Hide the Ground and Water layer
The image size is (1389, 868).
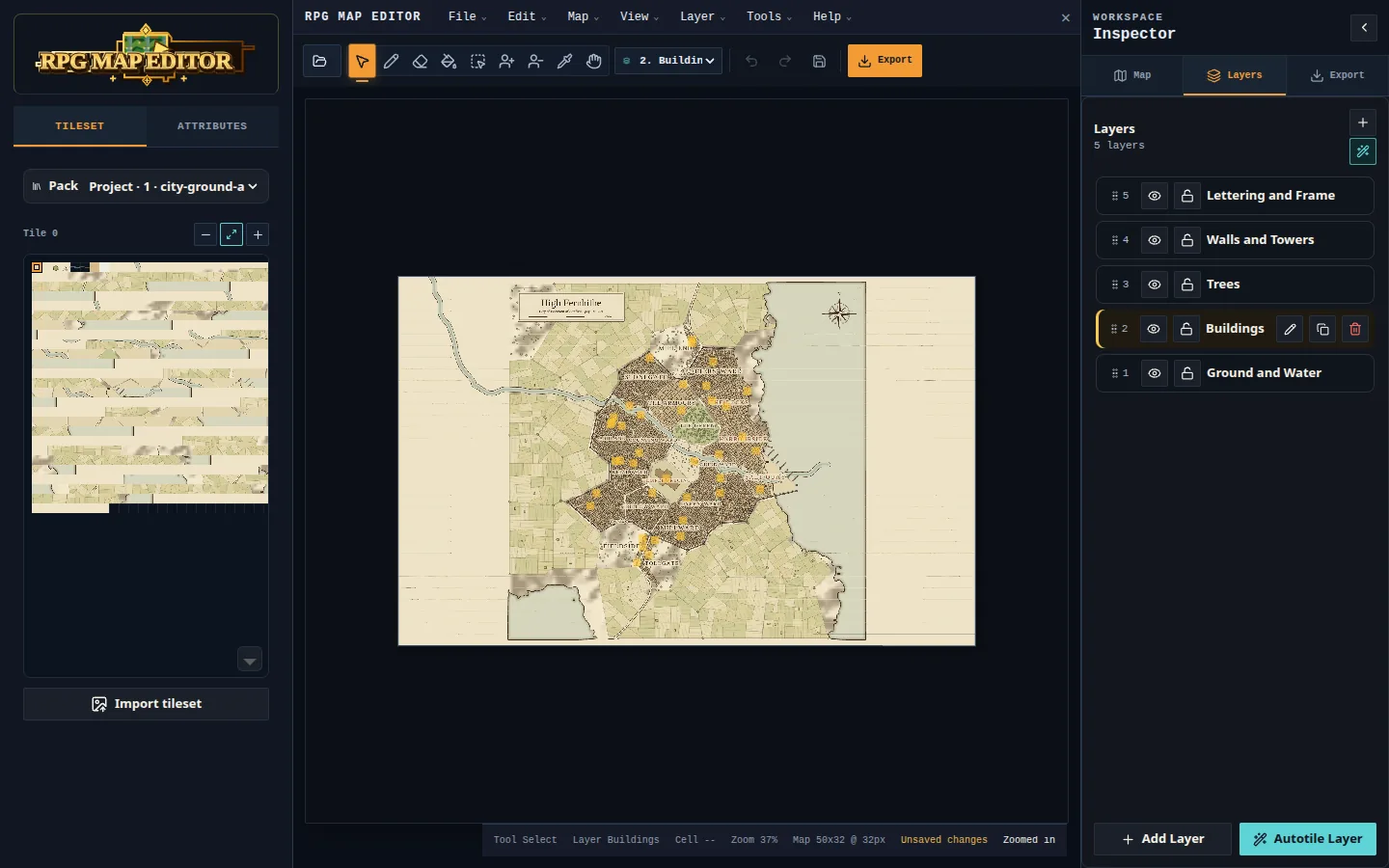pyautogui.click(x=1155, y=373)
